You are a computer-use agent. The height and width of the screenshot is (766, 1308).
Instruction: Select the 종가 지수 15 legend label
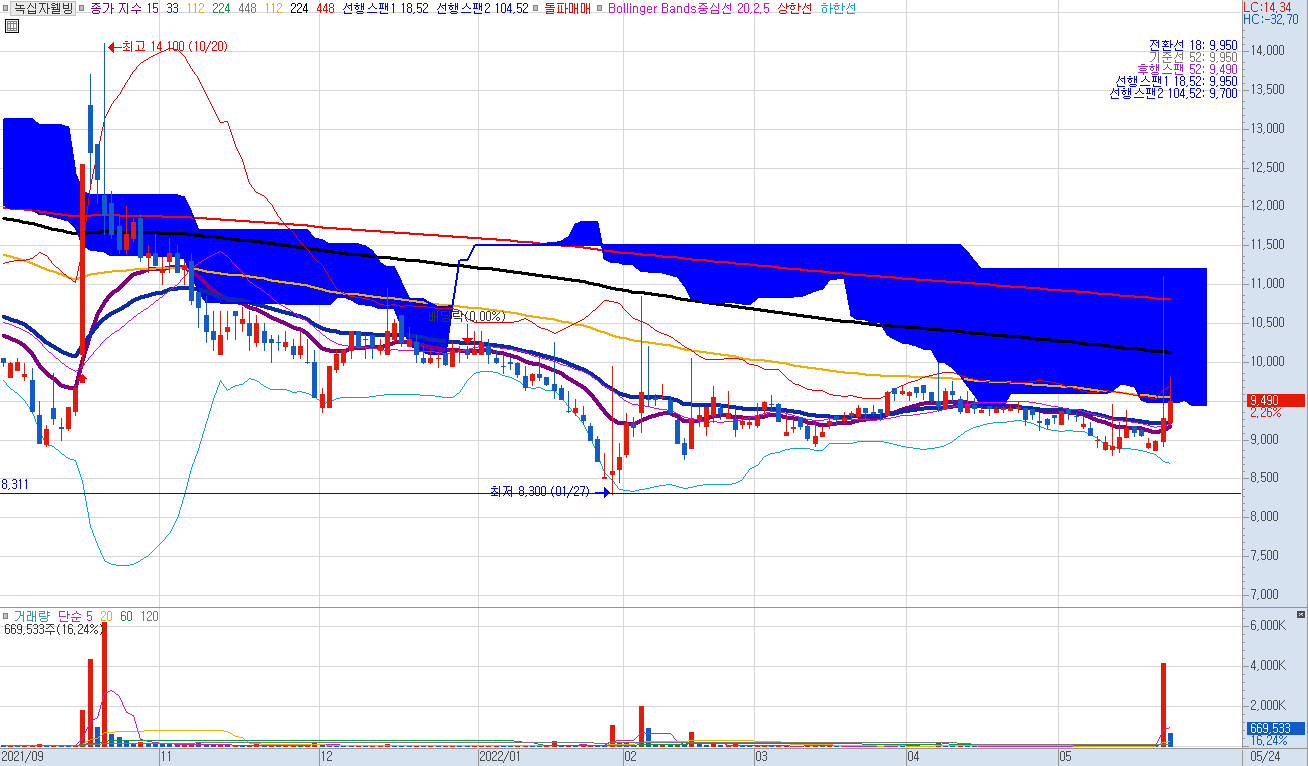tap(123, 8)
